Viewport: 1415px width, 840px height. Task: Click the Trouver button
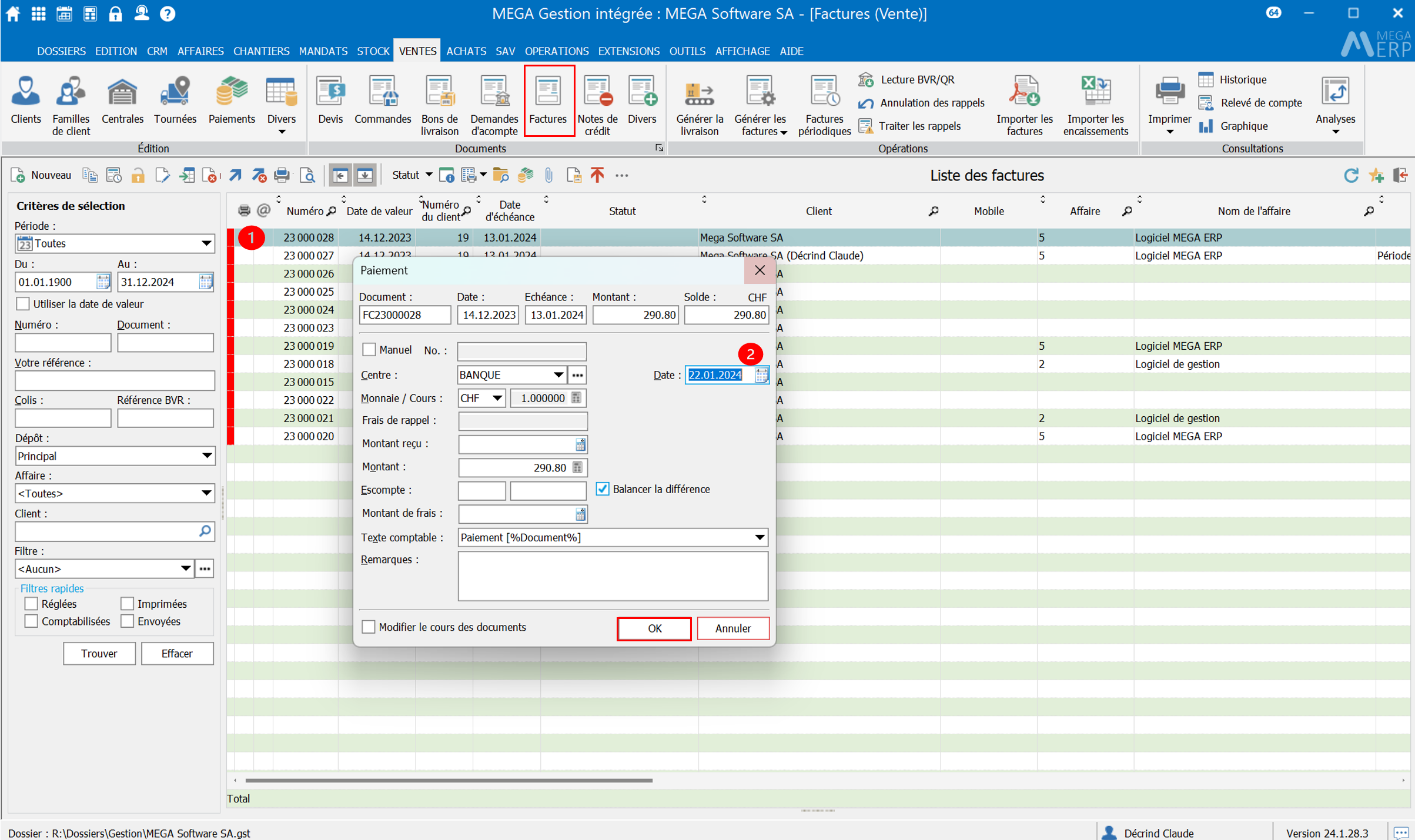coord(99,654)
